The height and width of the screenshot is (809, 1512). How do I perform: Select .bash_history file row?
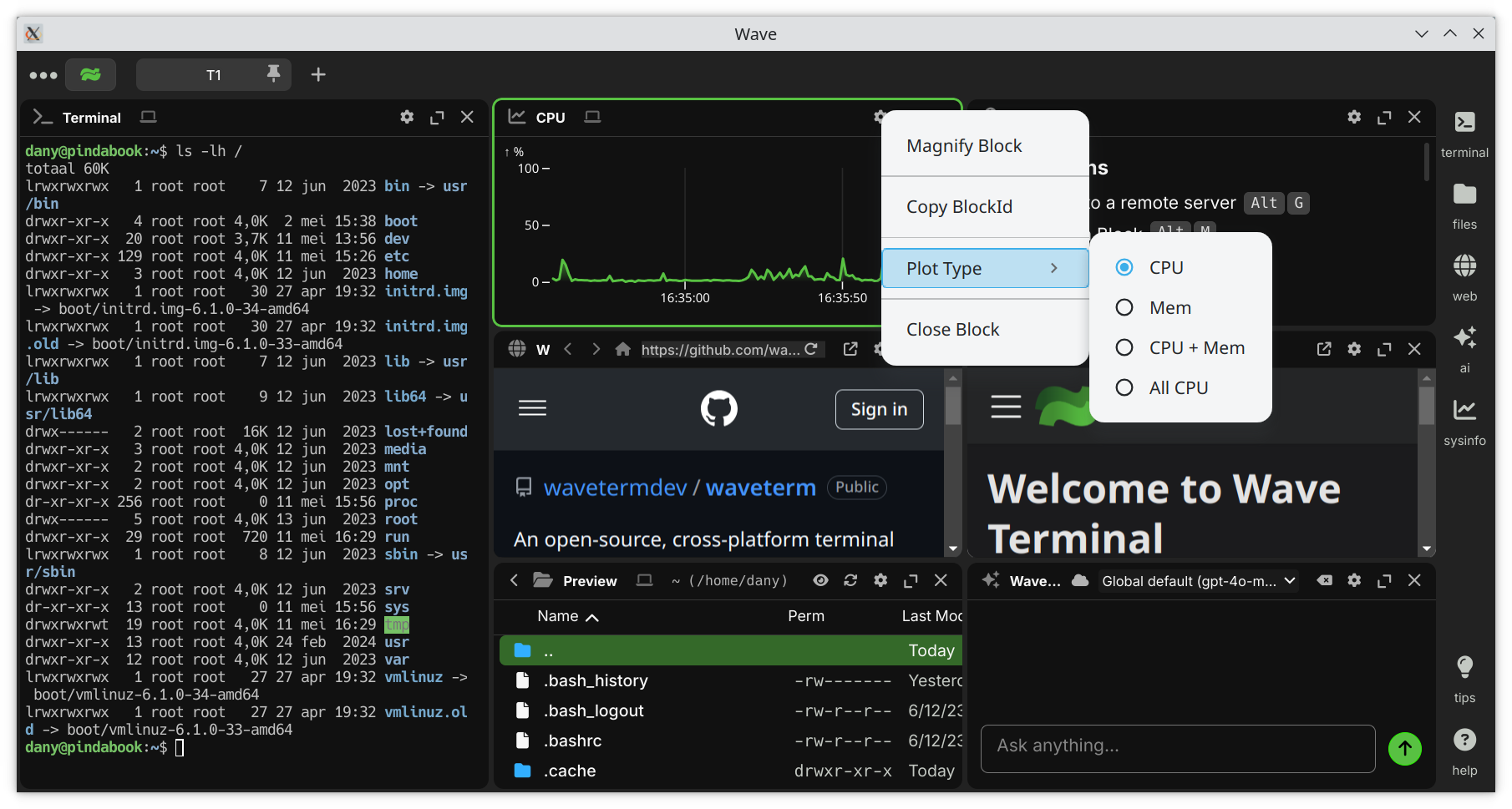[731, 680]
